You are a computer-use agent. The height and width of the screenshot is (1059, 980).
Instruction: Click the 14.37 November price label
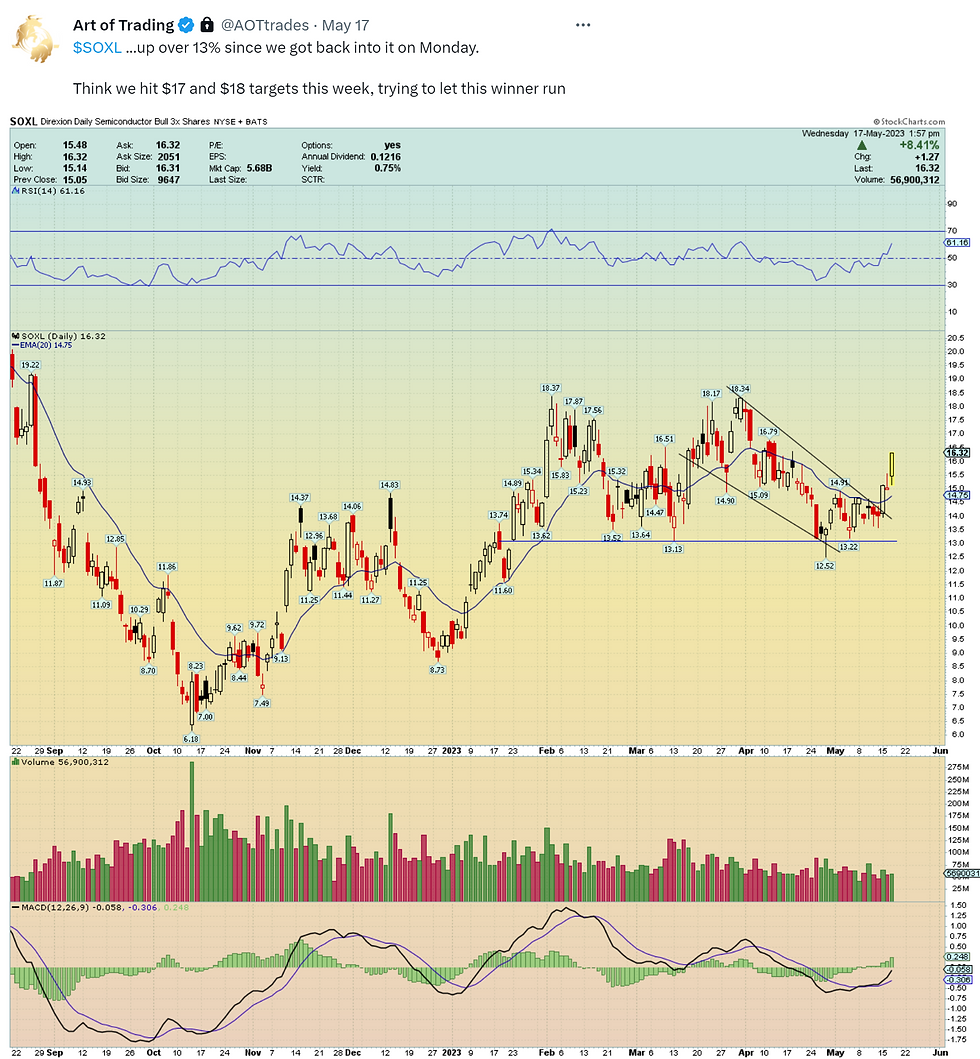point(299,498)
